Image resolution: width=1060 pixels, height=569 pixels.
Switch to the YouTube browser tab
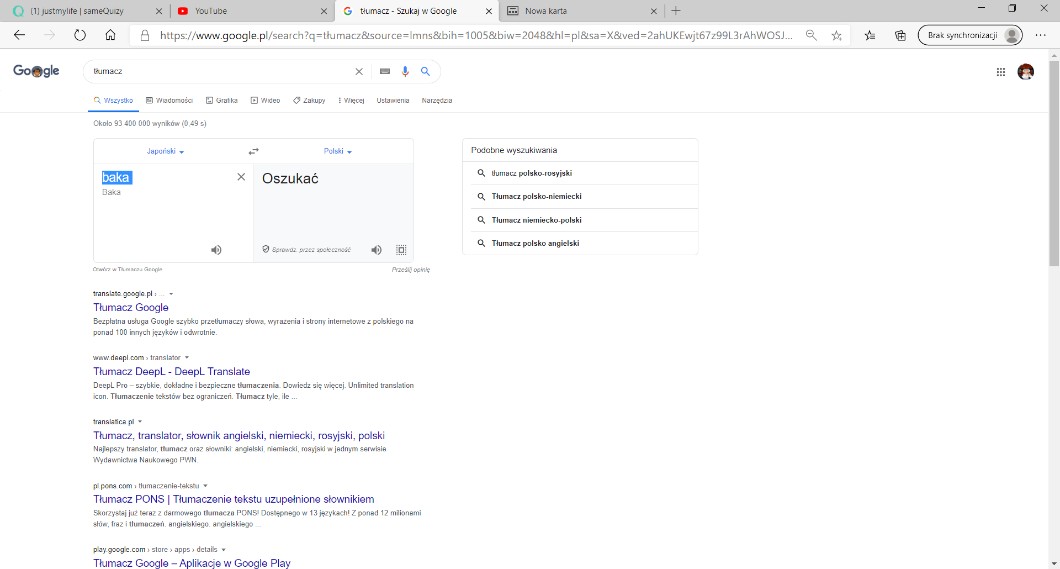click(x=248, y=10)
